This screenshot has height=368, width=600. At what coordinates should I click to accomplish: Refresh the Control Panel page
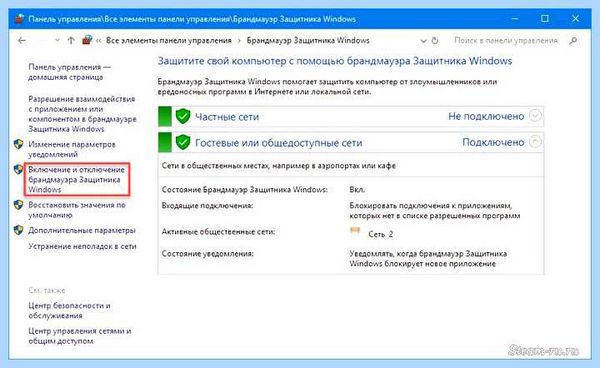[435, 41]
